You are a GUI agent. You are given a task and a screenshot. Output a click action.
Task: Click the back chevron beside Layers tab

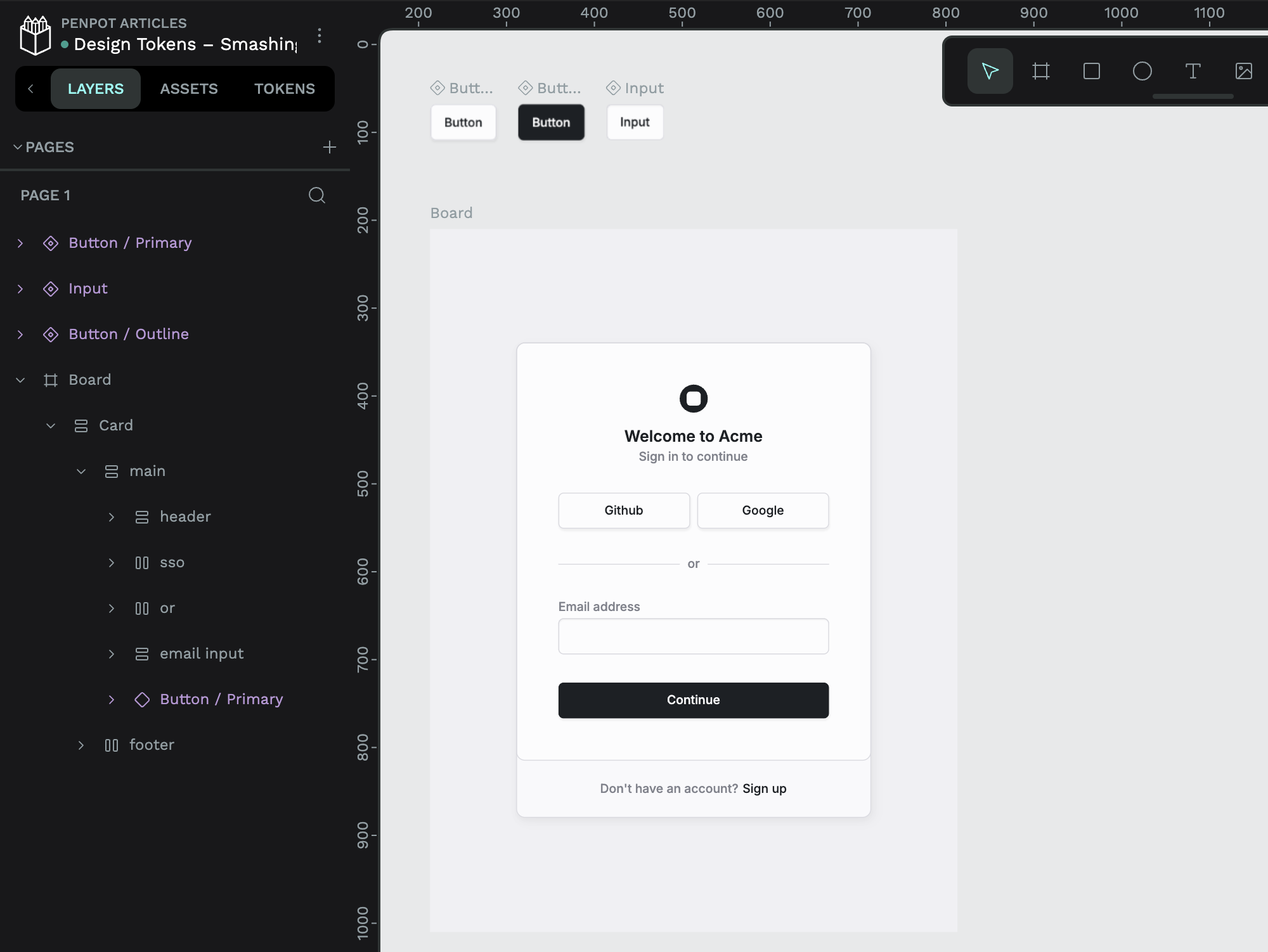coord(30,89)
